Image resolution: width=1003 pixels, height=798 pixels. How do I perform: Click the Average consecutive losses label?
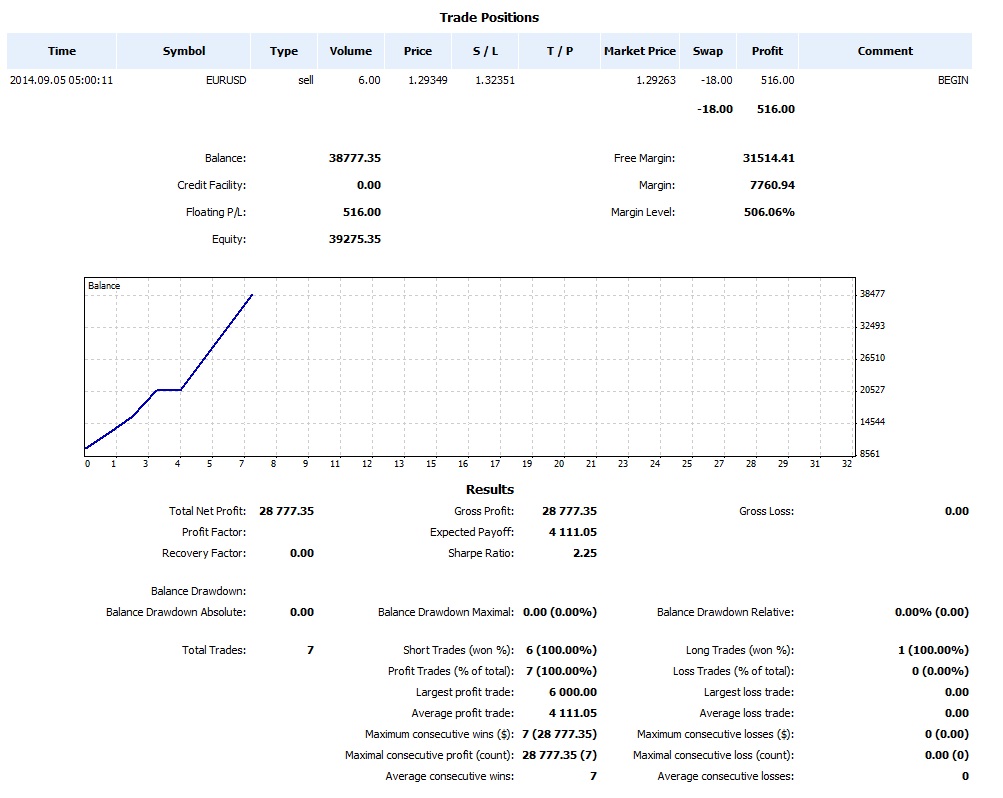point(726,776)
